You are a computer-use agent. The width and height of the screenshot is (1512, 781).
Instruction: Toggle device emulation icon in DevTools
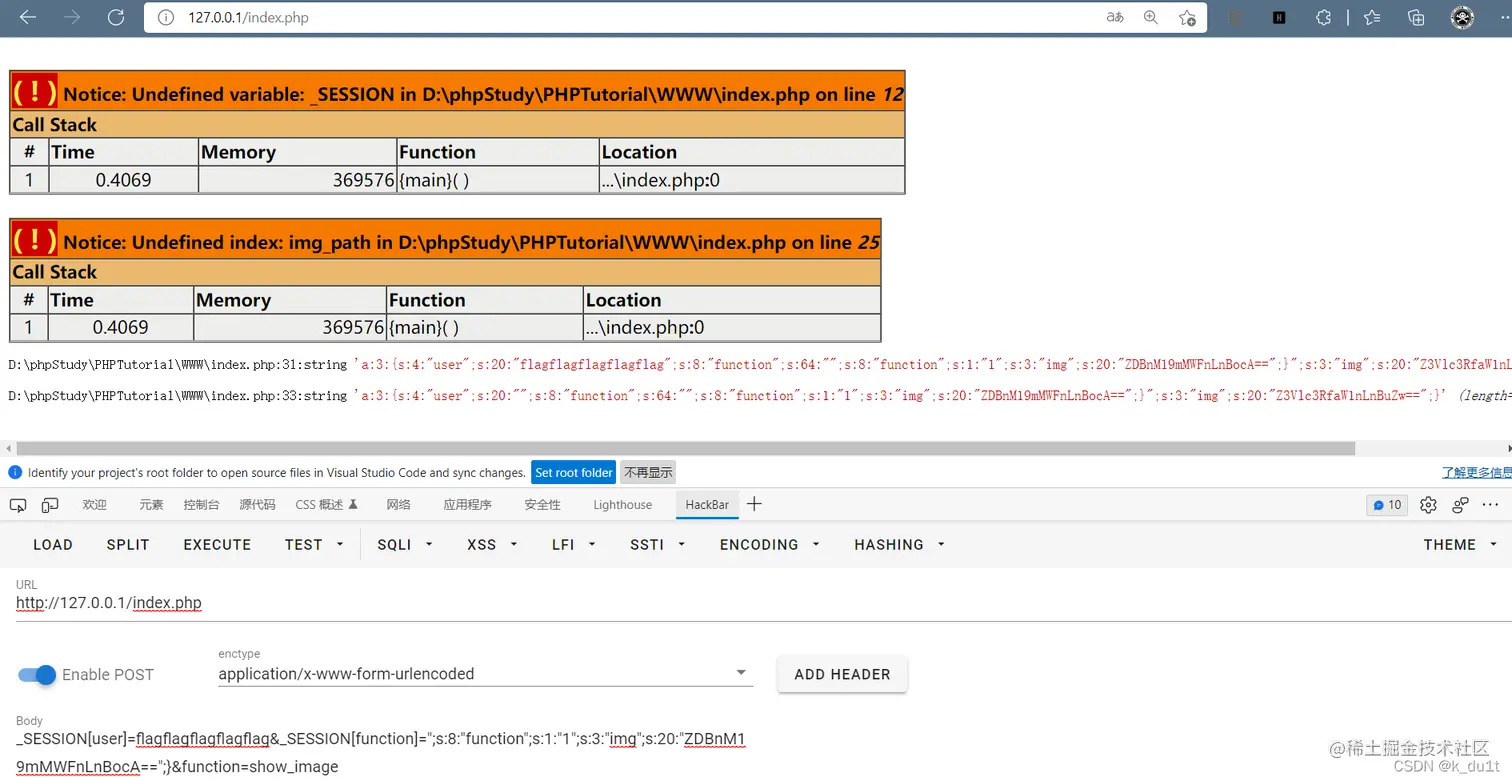click(49, 505)
